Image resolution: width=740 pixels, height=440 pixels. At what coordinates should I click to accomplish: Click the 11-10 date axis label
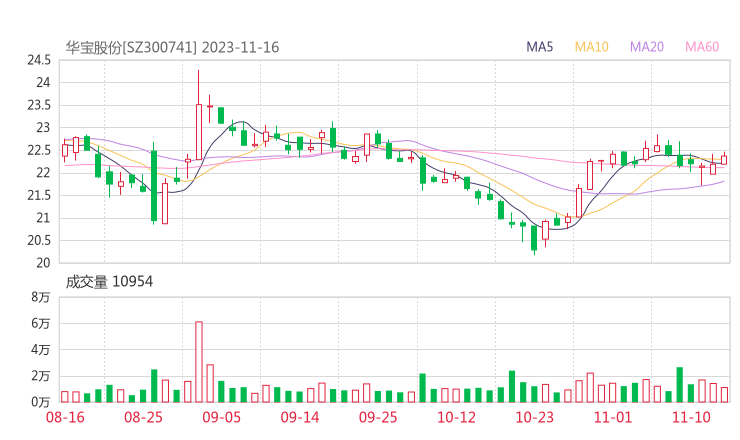pyautogui.click(x=691, y=417)
